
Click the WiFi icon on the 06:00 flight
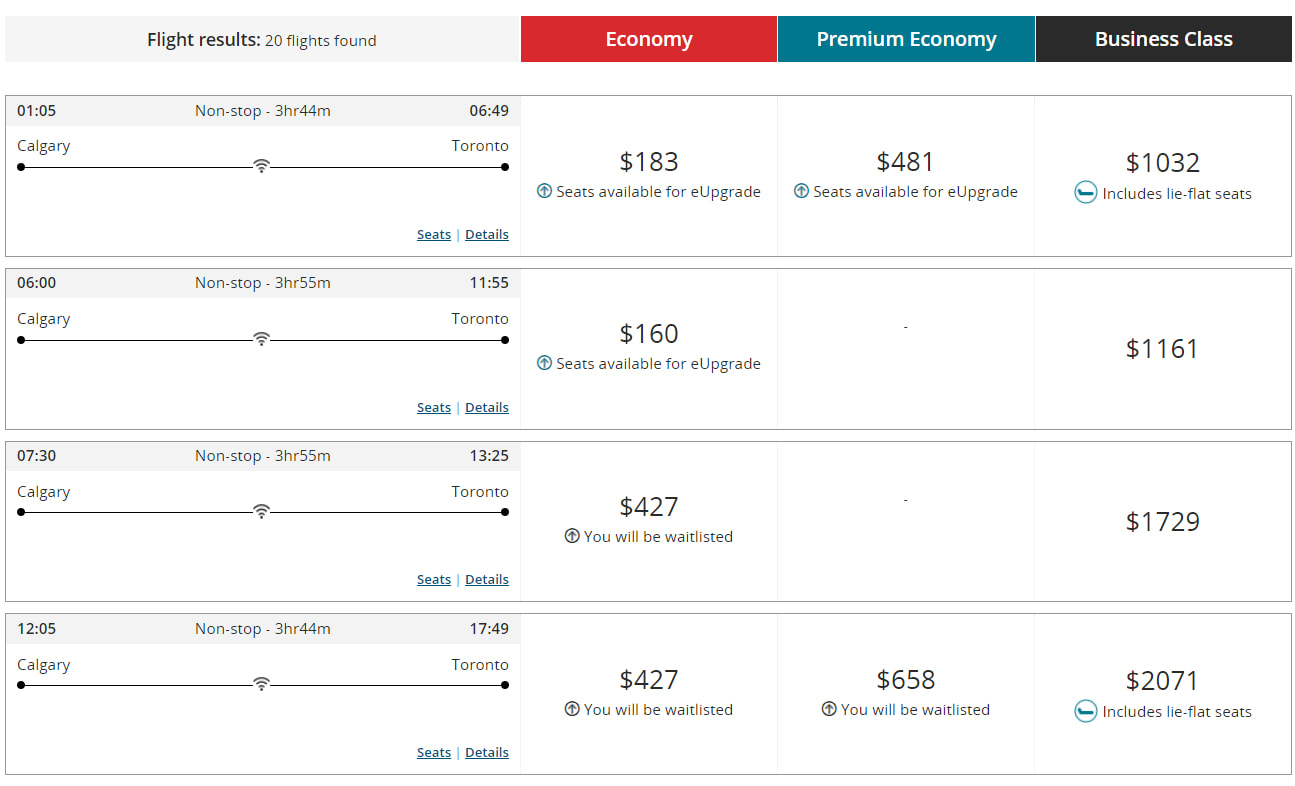[x=262, y=338]
